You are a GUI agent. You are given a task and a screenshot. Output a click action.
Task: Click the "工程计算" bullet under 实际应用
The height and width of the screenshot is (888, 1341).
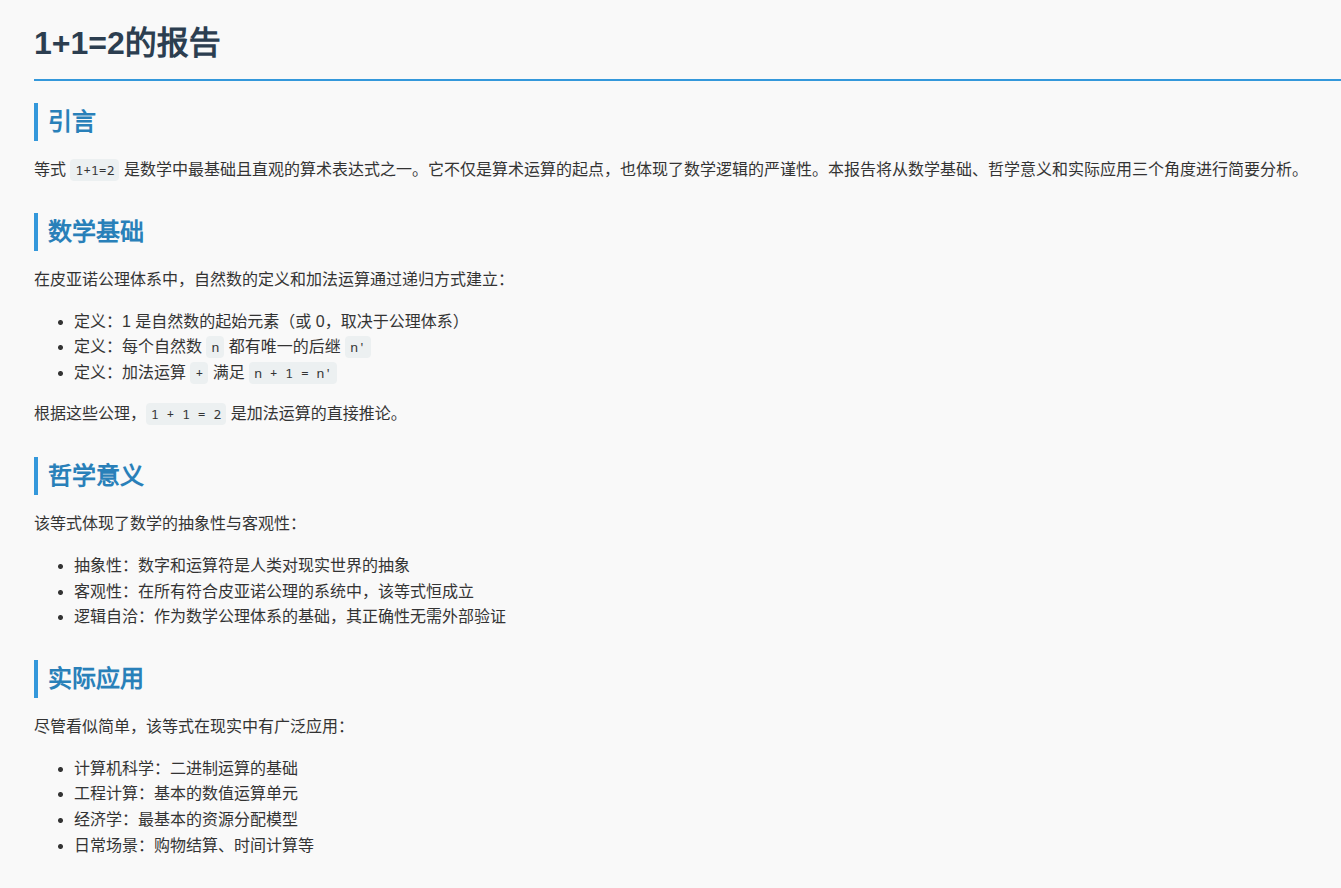185,794
